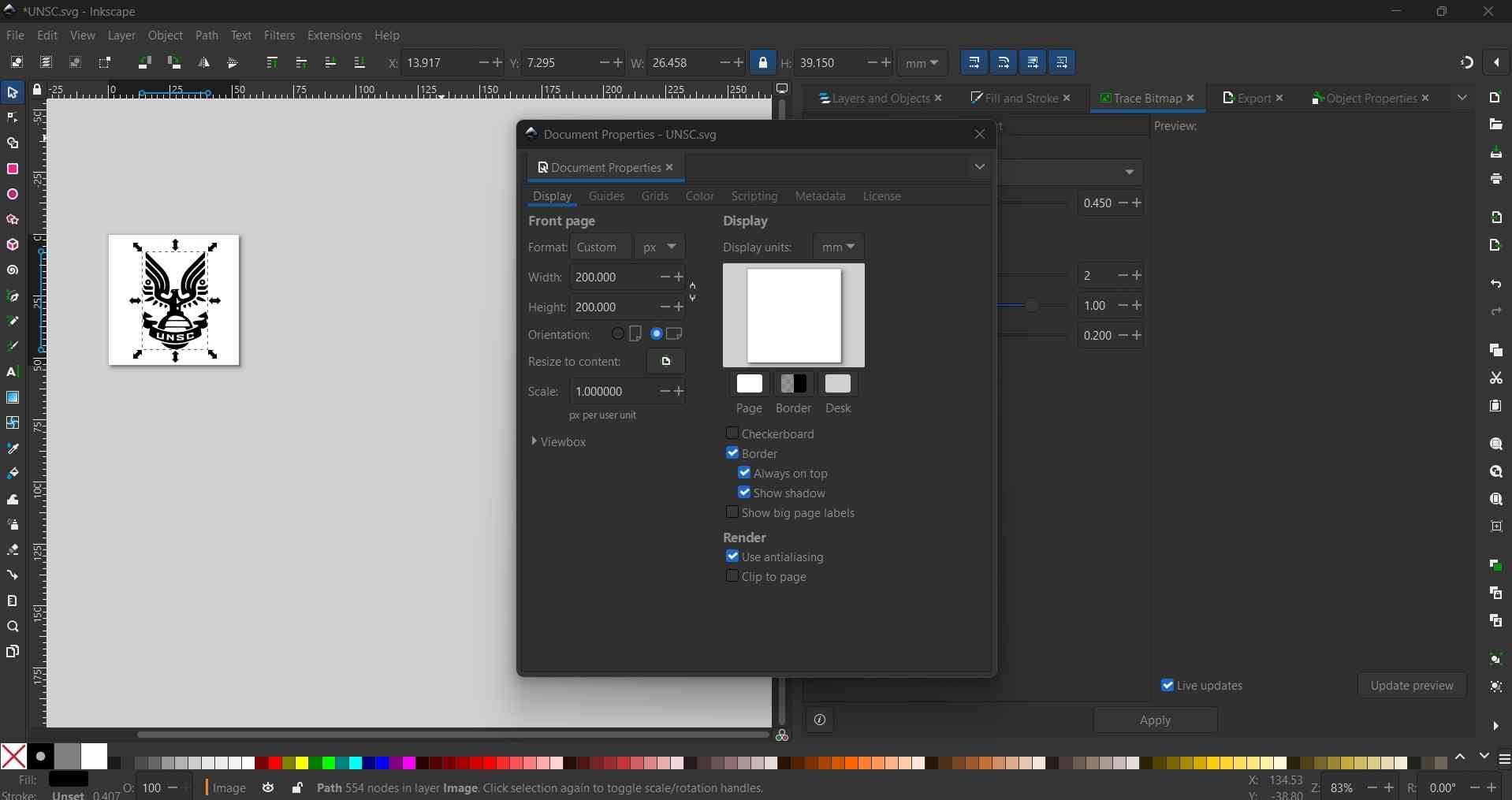Click the Desk color swatch
The width and height of the screenshot is (1512, 800).
[x=838, y=384]
